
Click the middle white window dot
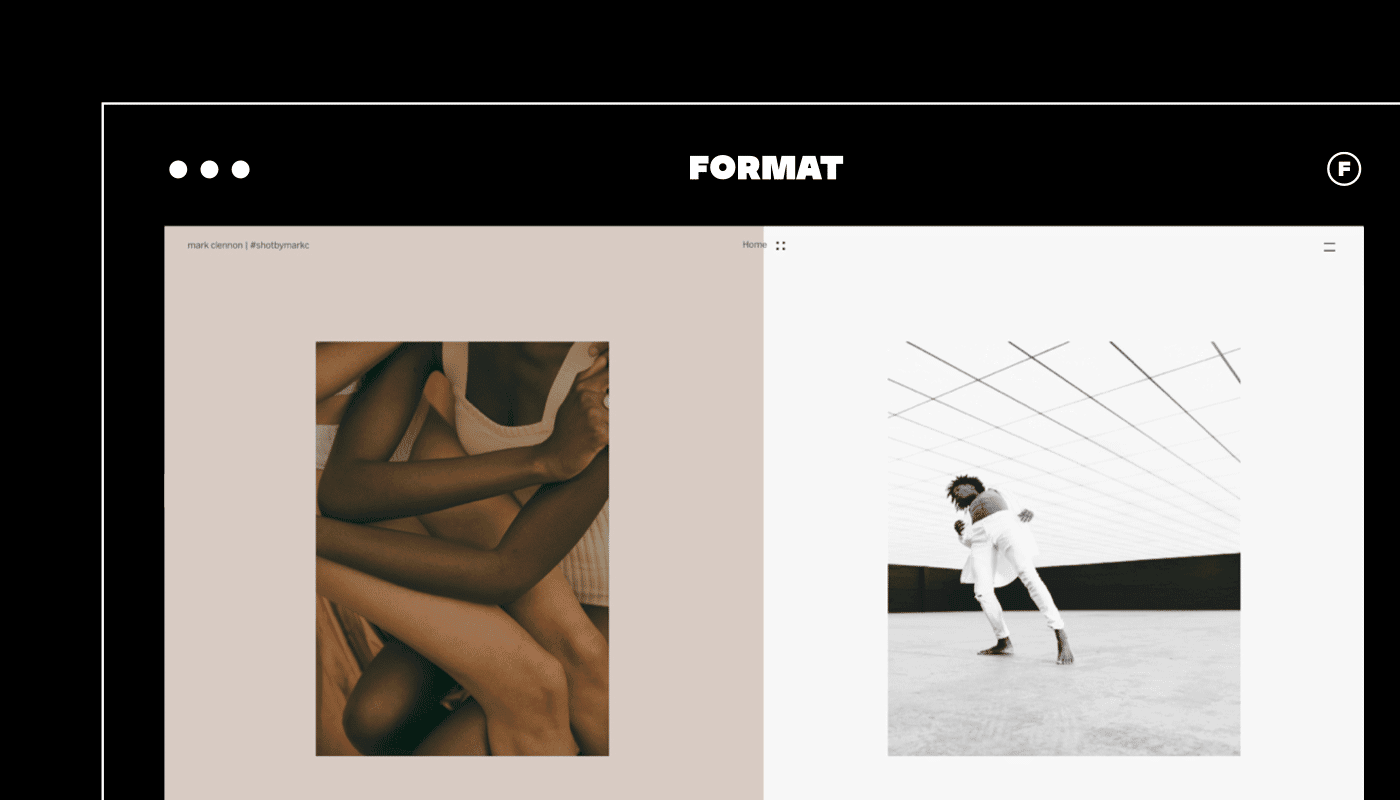point(209,169)
